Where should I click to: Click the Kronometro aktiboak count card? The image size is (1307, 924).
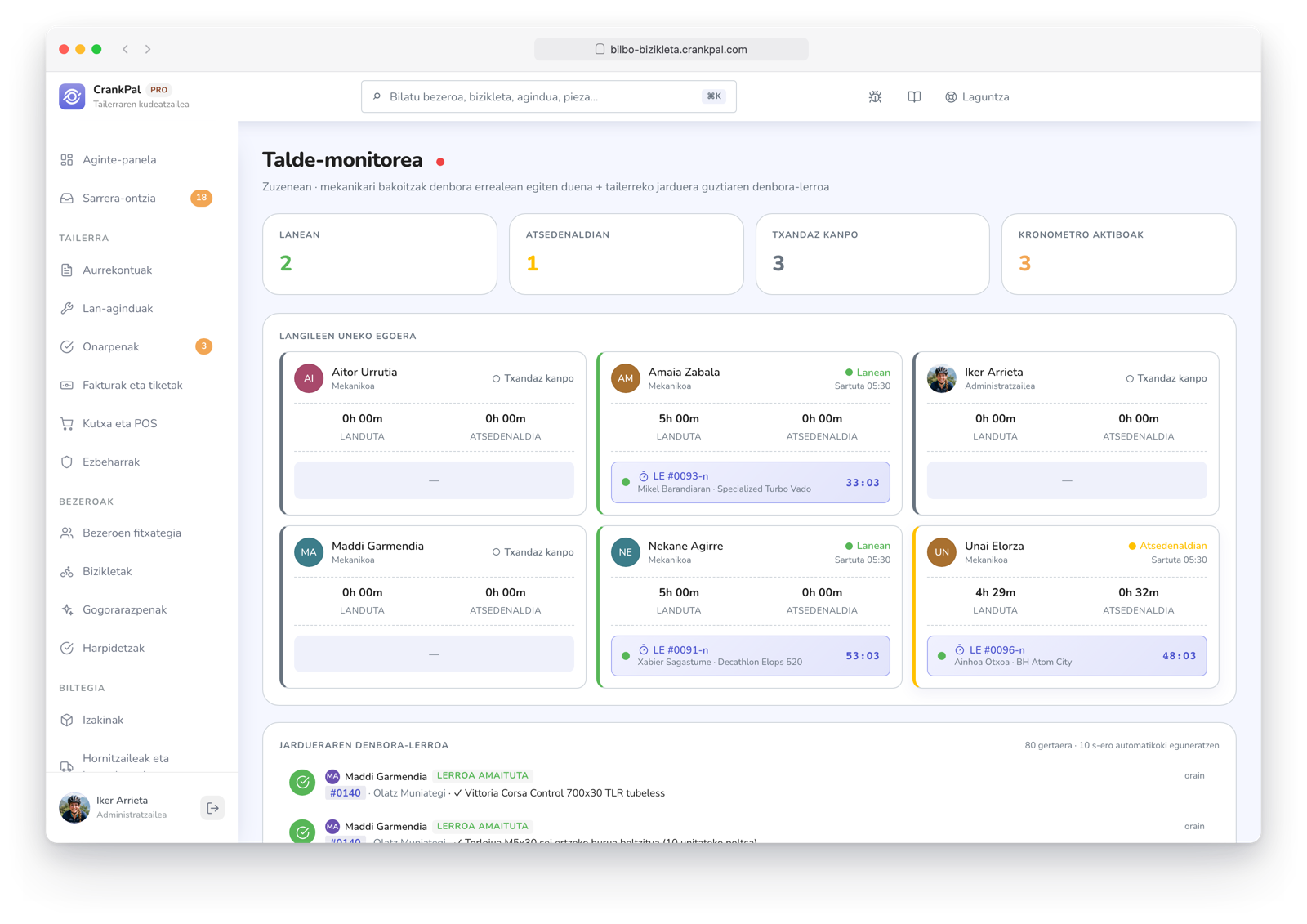tap(1119, 254)
